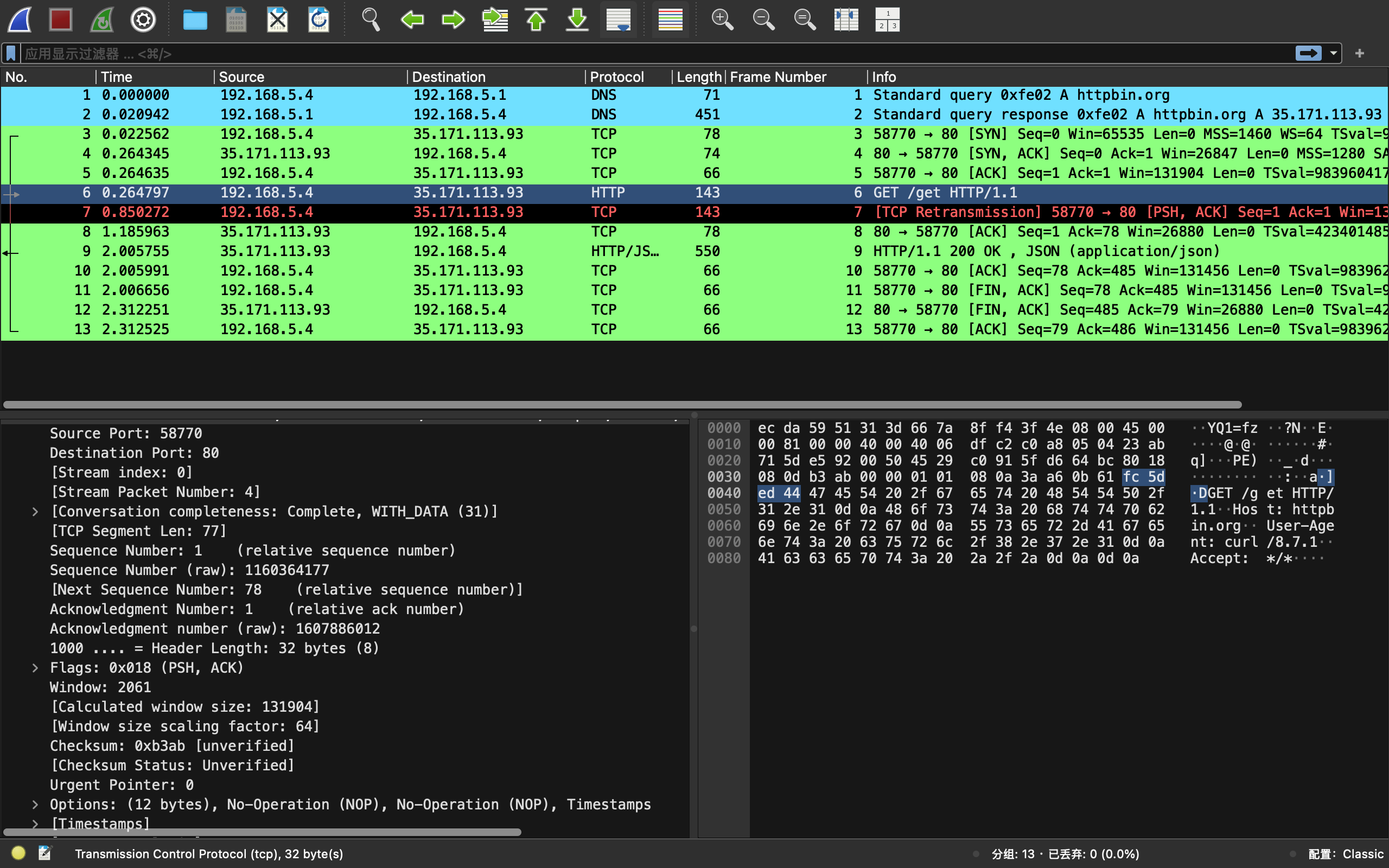The height and width of the screenshot is (868, 1389).
Task: Expand the Timestamps tree item
Action: click(35, 824)
